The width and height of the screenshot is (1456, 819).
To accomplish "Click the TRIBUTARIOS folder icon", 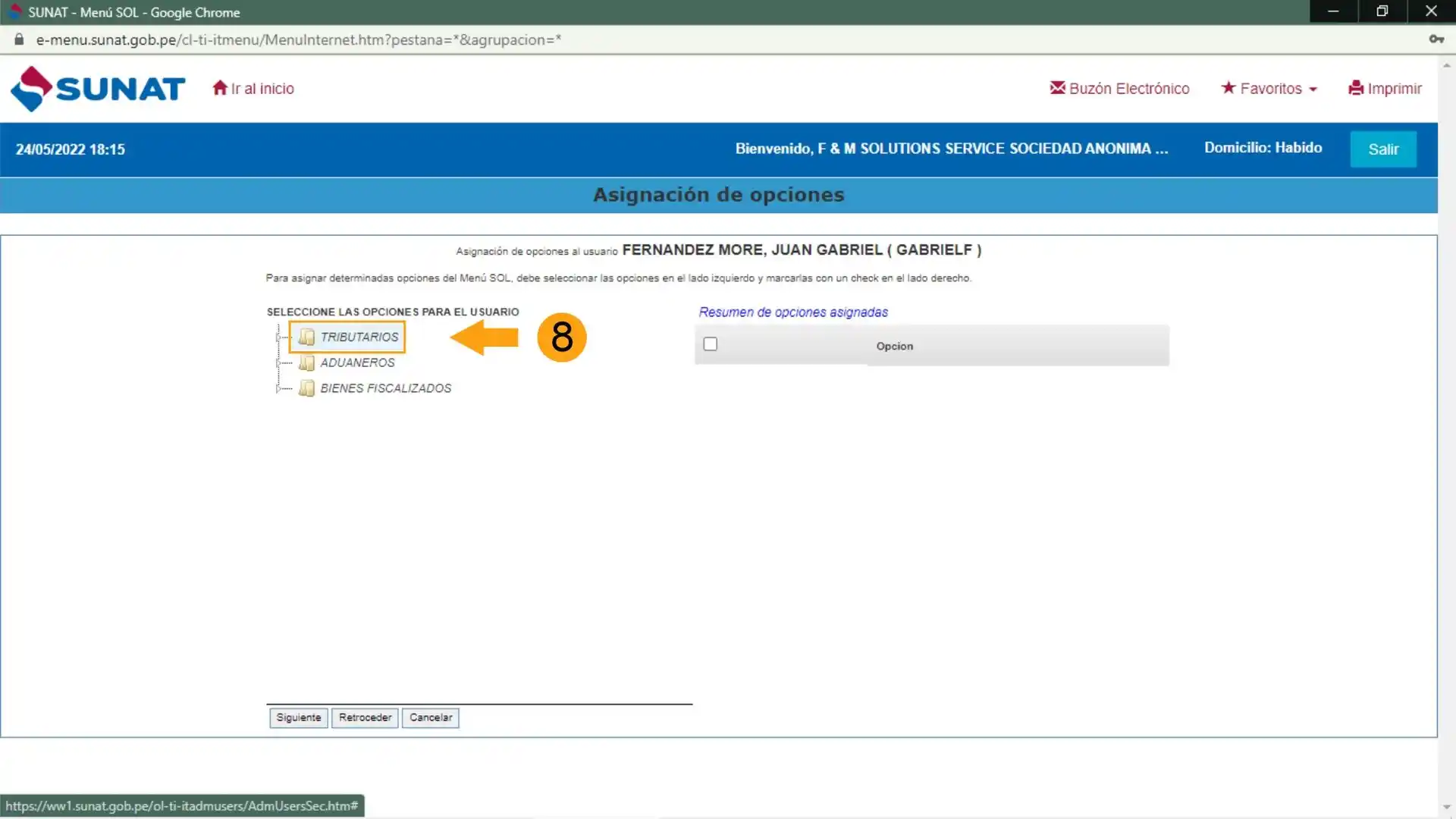I will point(306,337).
